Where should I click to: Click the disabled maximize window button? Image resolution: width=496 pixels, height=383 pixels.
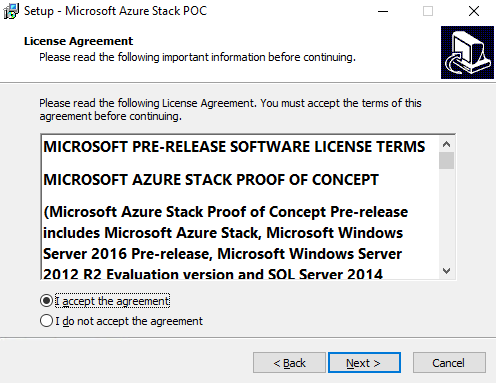tap(428, 11)
